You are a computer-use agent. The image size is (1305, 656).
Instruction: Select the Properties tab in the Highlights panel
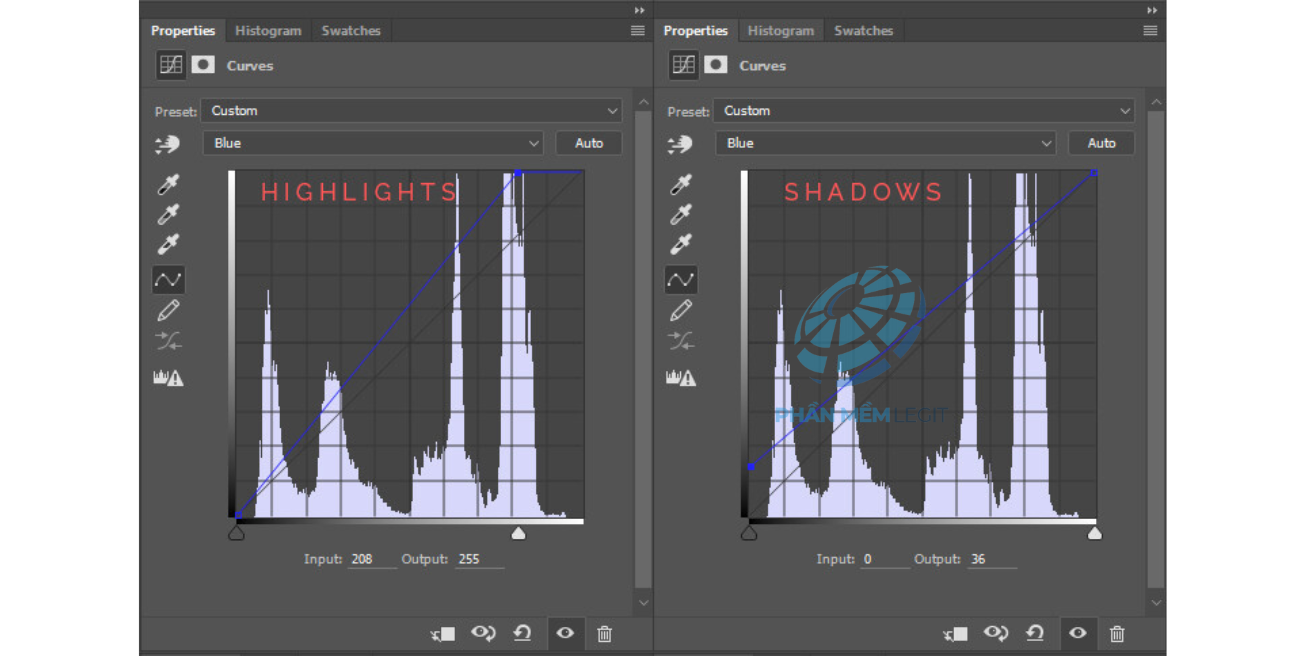click(x=183, y=31)
